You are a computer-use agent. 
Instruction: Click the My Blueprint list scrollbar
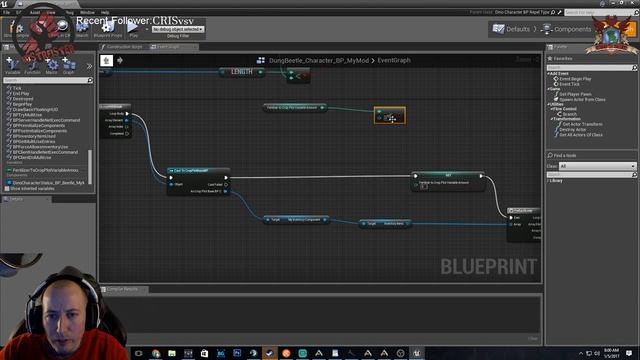[x=90, y=167]
